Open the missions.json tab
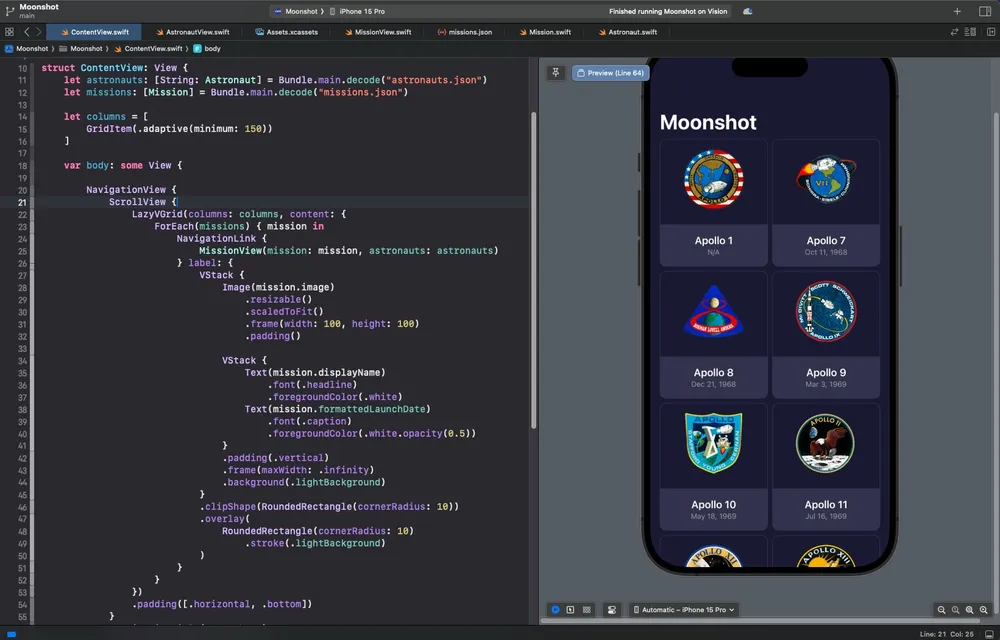Screen dimensions: 1000x640 (465, 31)
